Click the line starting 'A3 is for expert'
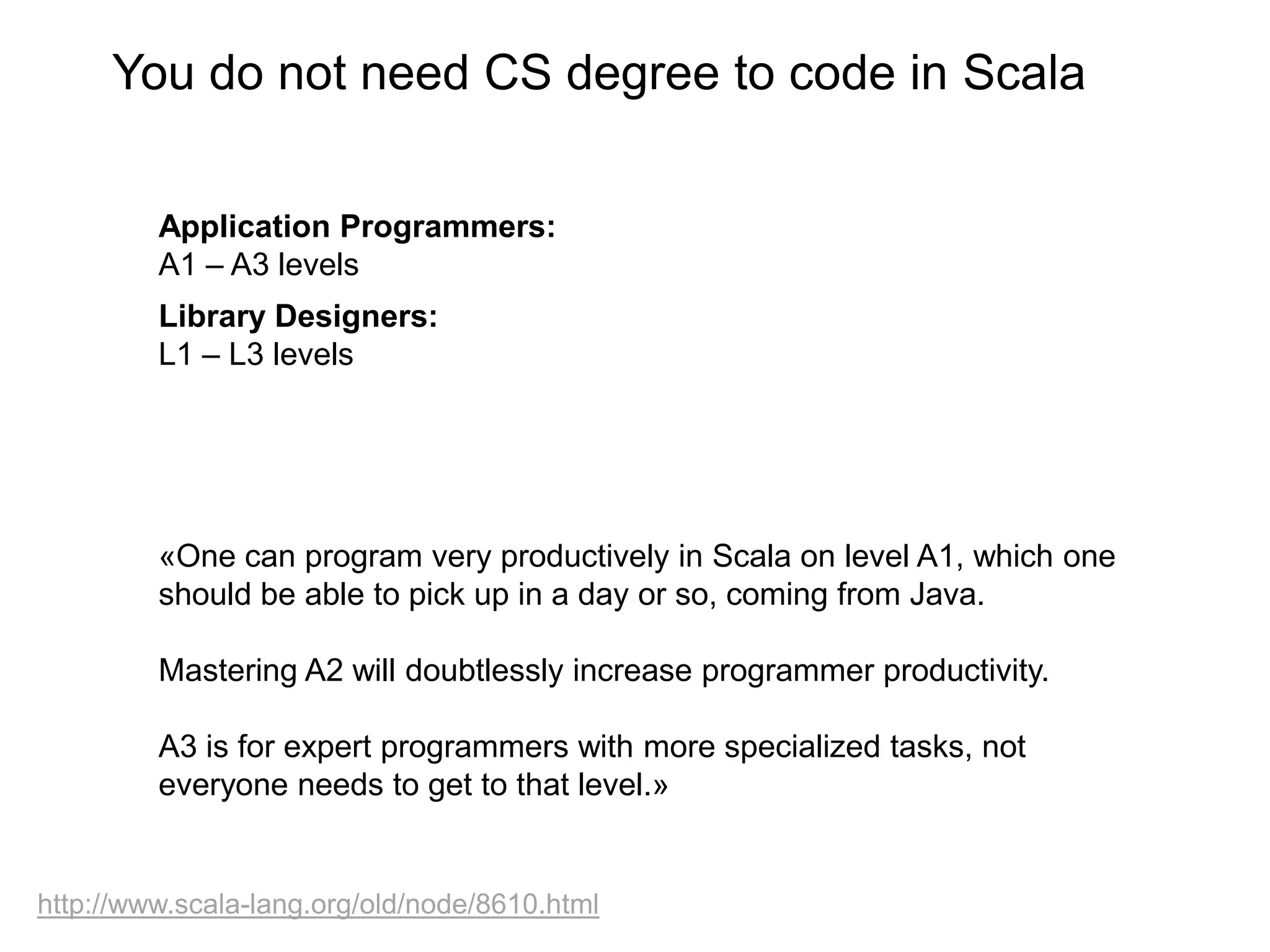The width and height of the screenshot is (1270, 952). pos(592,746)
